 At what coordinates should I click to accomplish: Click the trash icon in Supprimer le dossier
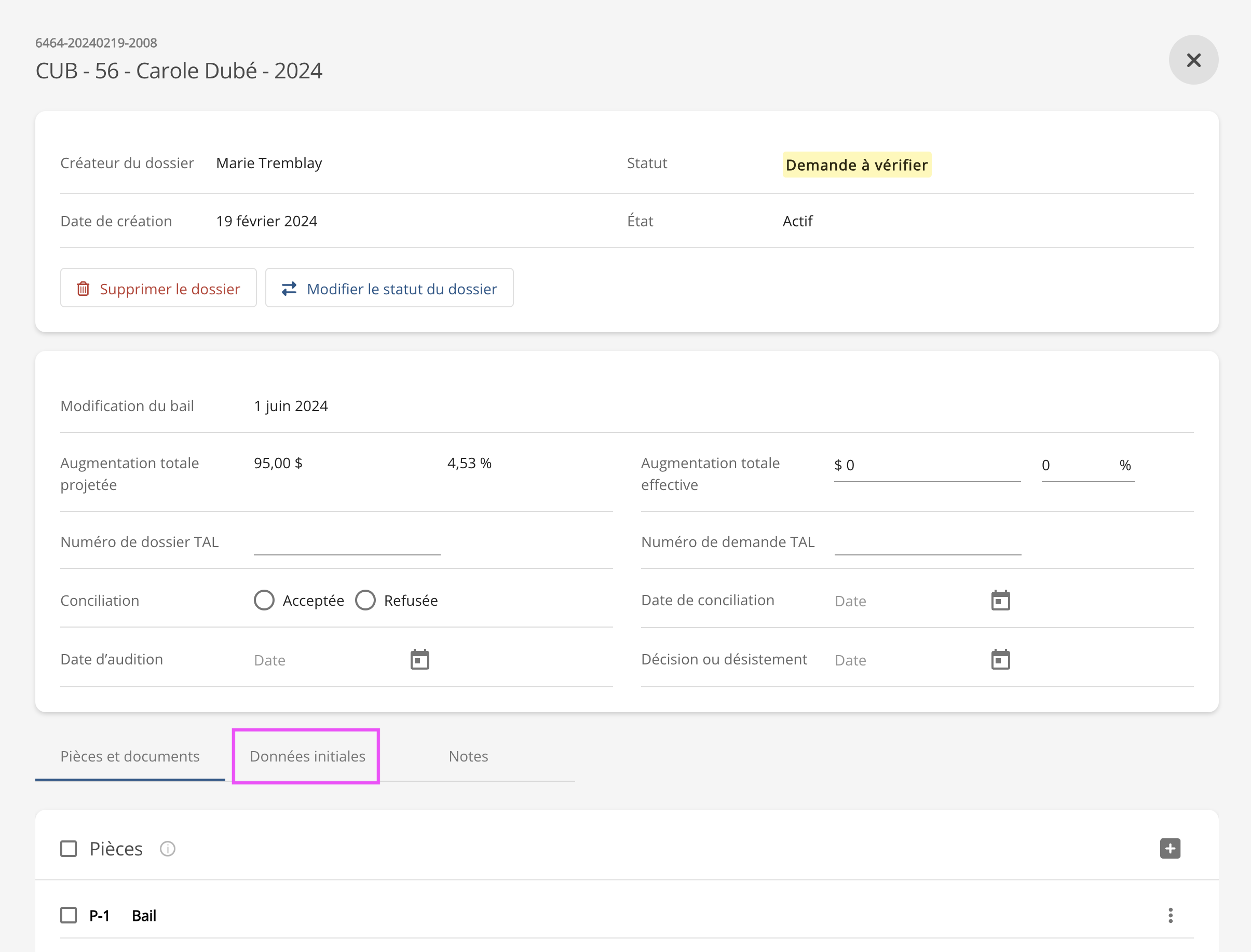pyautogui.click(x=83, y=289)
